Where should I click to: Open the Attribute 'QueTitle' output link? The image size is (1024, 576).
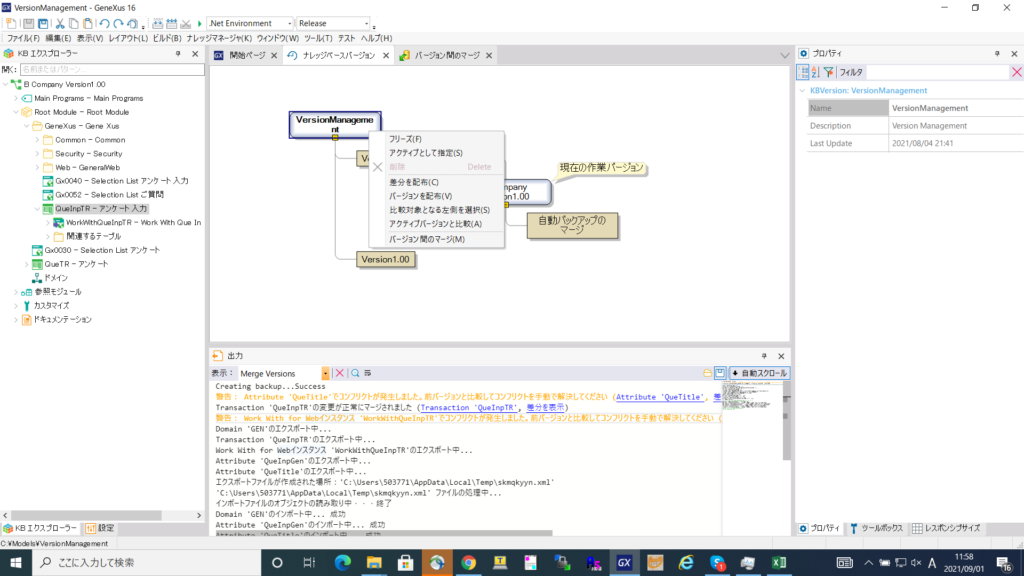(660, 397)
